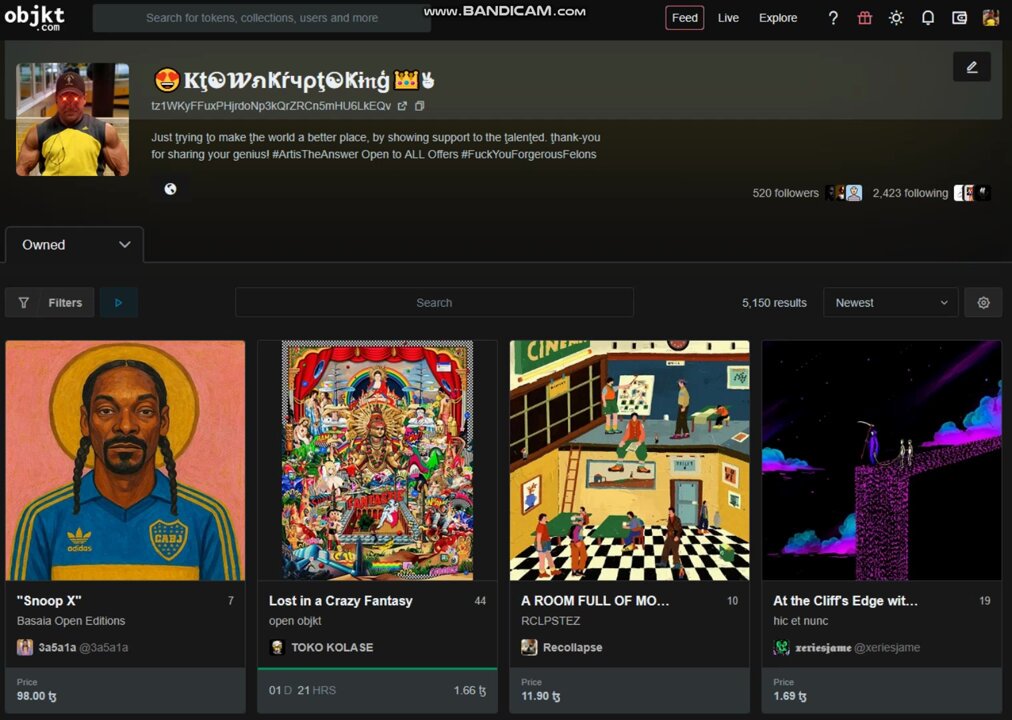1012x720 pixels.
Task: Click the slideshow play button beside Filters
Action: pyautogui.click(x=118, y=303)
